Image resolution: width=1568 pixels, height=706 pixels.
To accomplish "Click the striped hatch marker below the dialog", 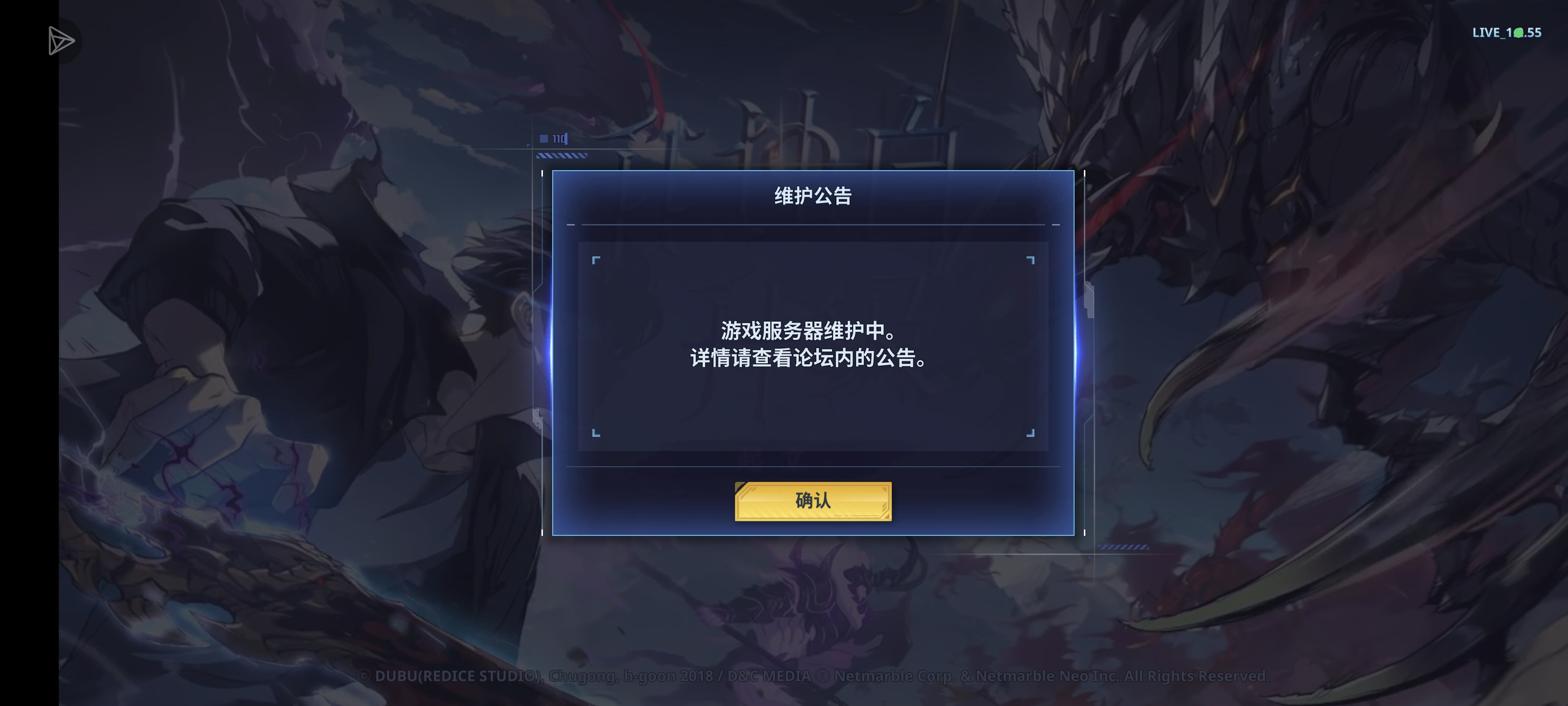I will [x=1123, y=547].
